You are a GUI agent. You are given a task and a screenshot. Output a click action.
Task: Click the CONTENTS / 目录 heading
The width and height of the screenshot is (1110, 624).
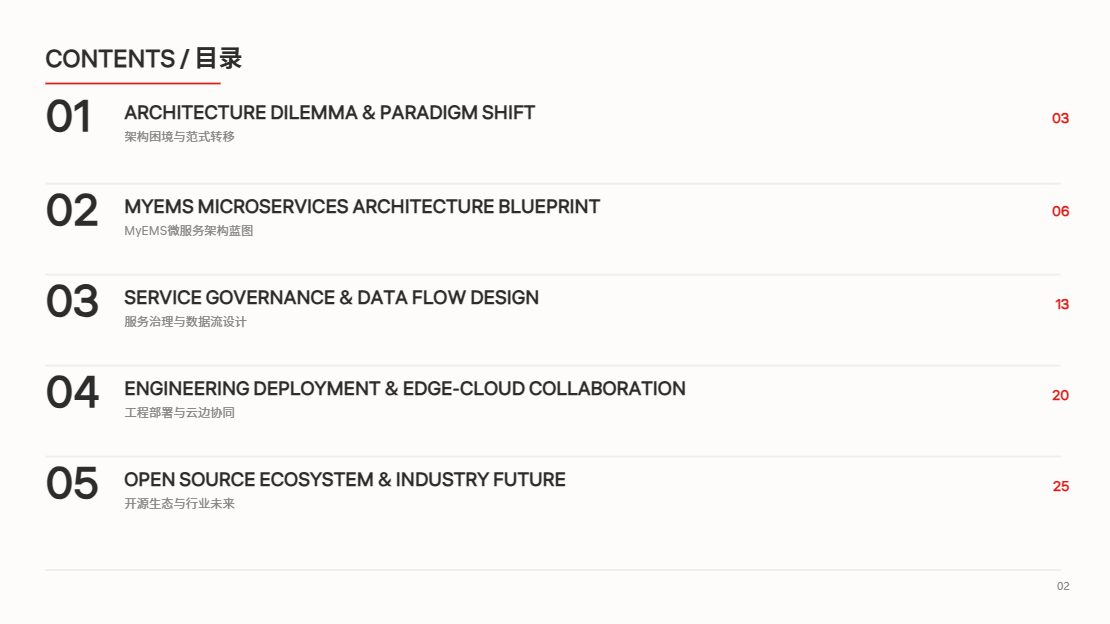[x=144, y=59]
